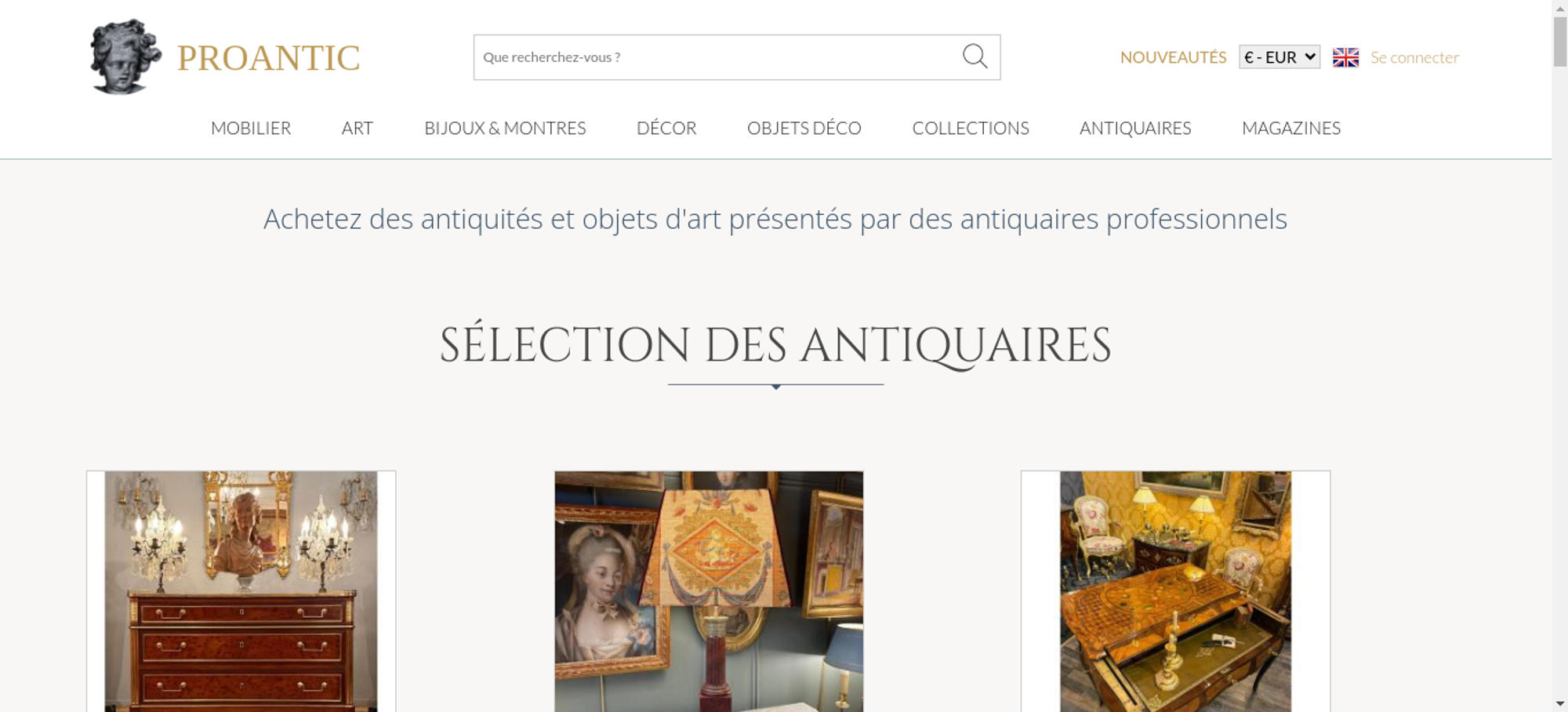Switch language via the UK flag icon

[x=1345, y=57]
